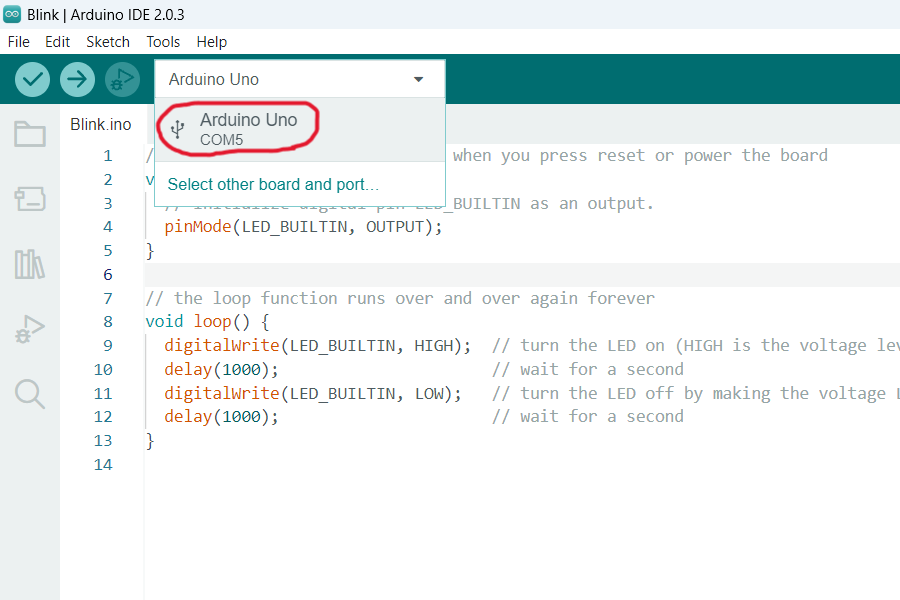Upload the sketch using the arrow icon
This screenshot has height=600, width=900.
pyautogui.click(x=77, y=79)
